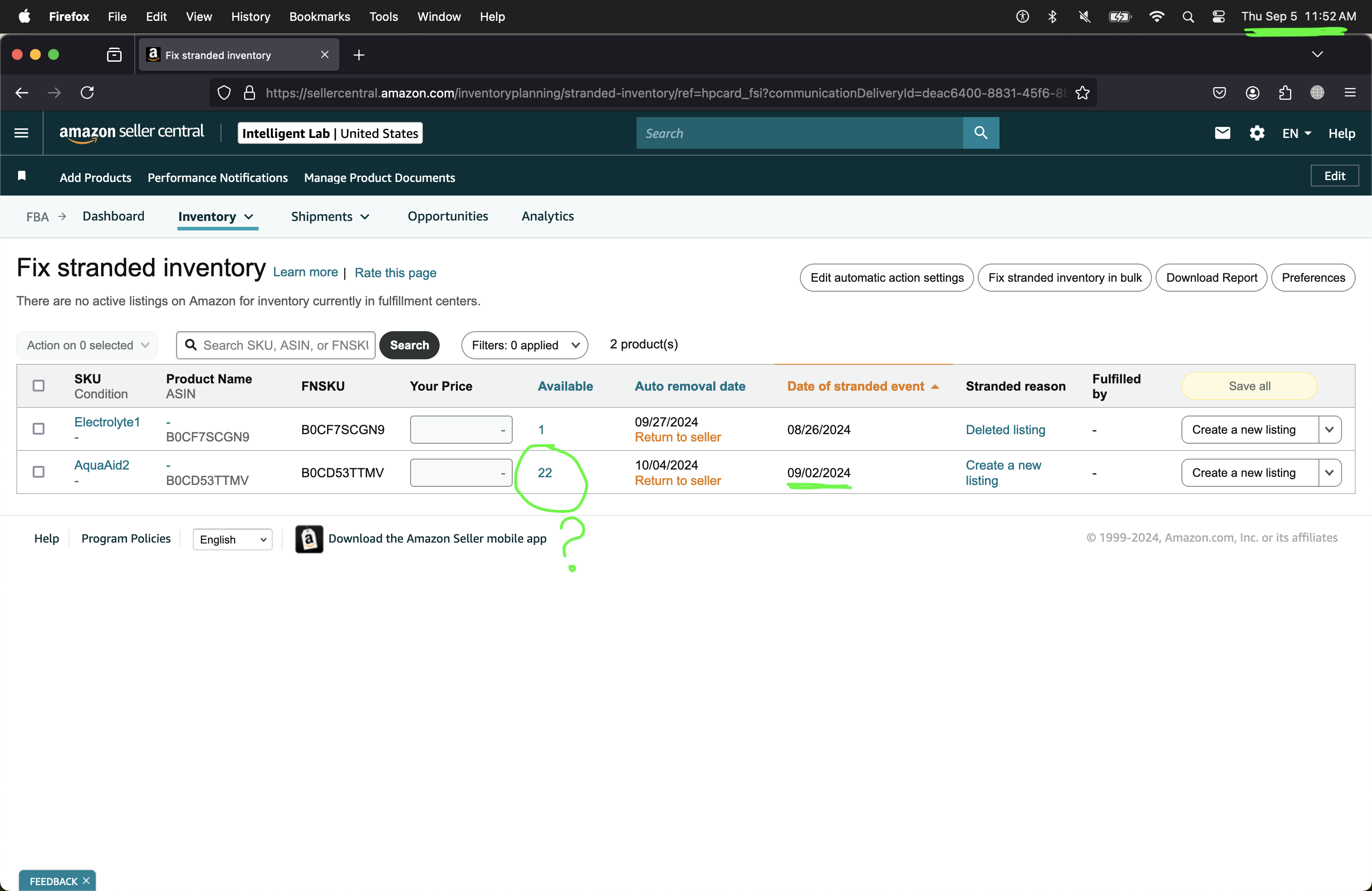Click the search magnifier button in header

pyautogui.click(x=980, y=133)
